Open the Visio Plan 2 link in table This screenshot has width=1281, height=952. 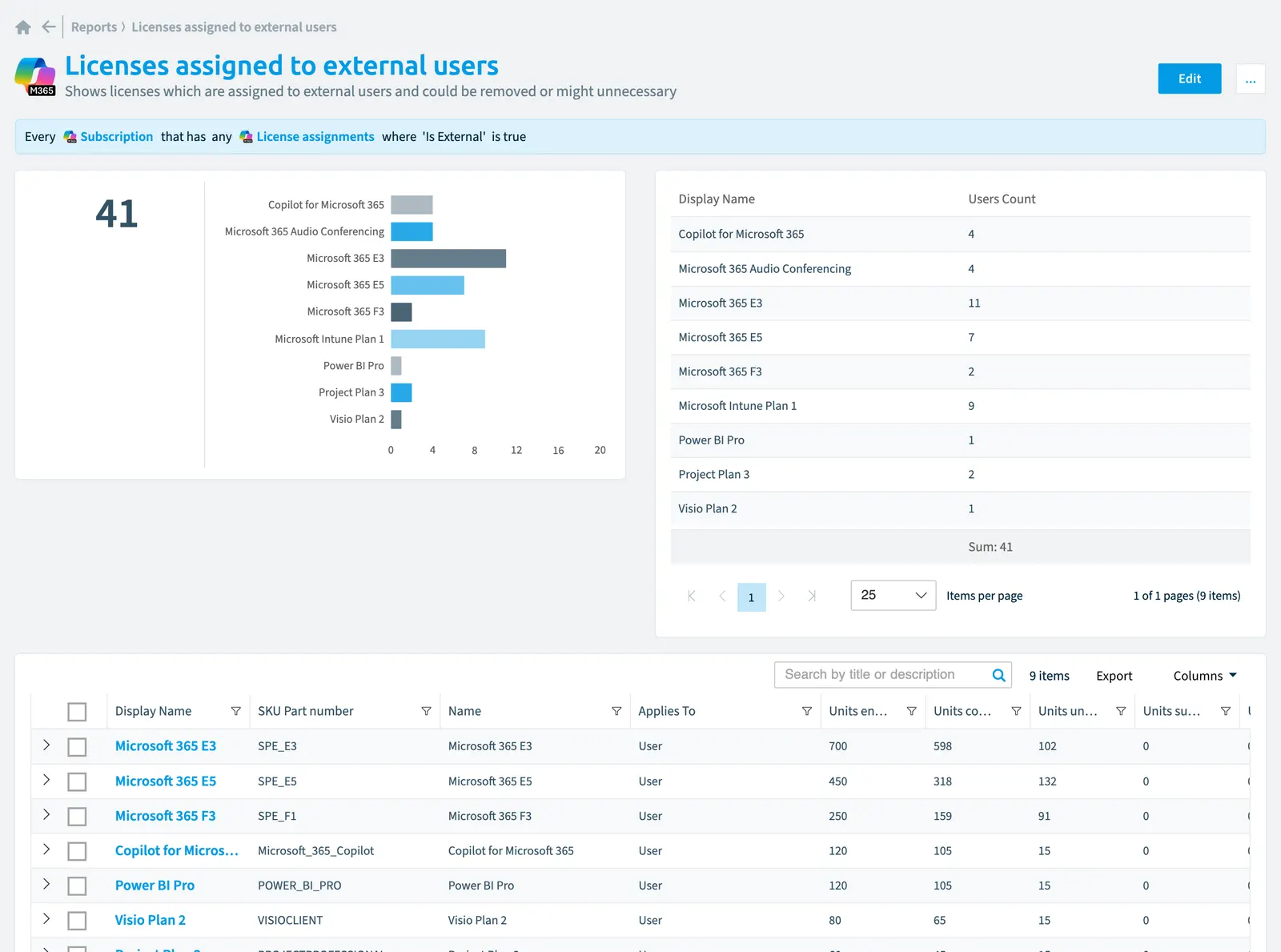click(x=150, y=920)
